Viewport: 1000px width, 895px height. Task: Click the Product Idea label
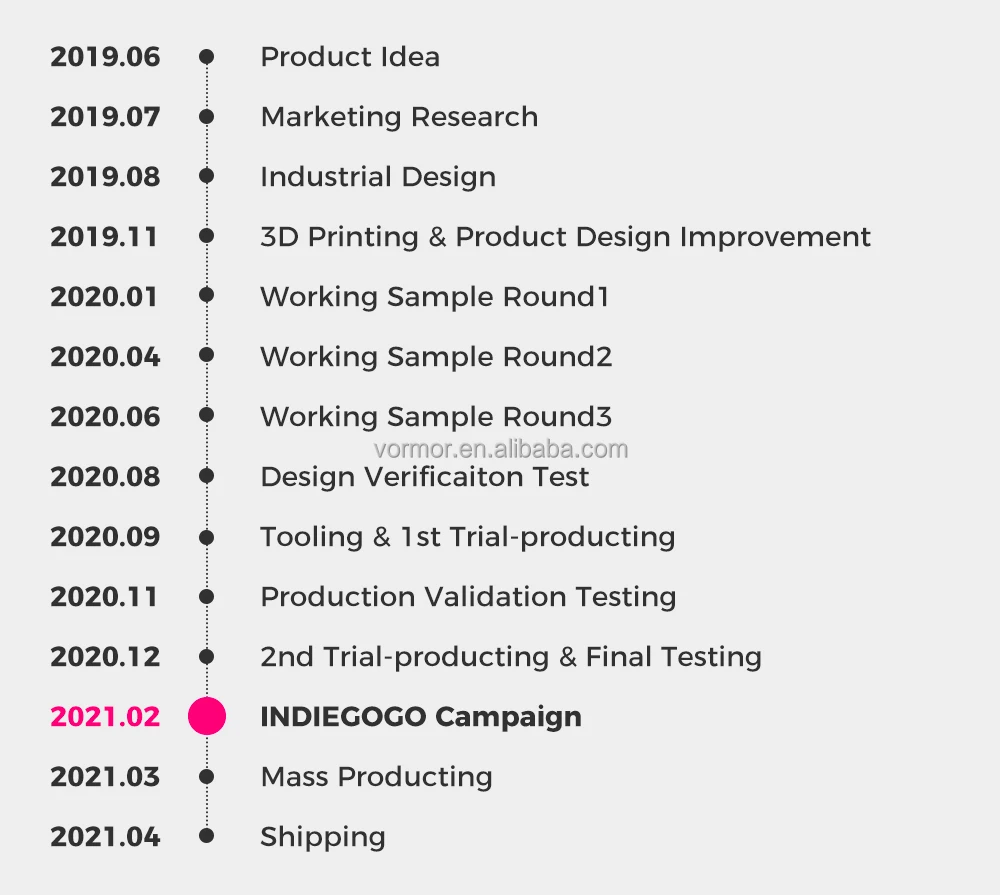[x=349, y=57]
